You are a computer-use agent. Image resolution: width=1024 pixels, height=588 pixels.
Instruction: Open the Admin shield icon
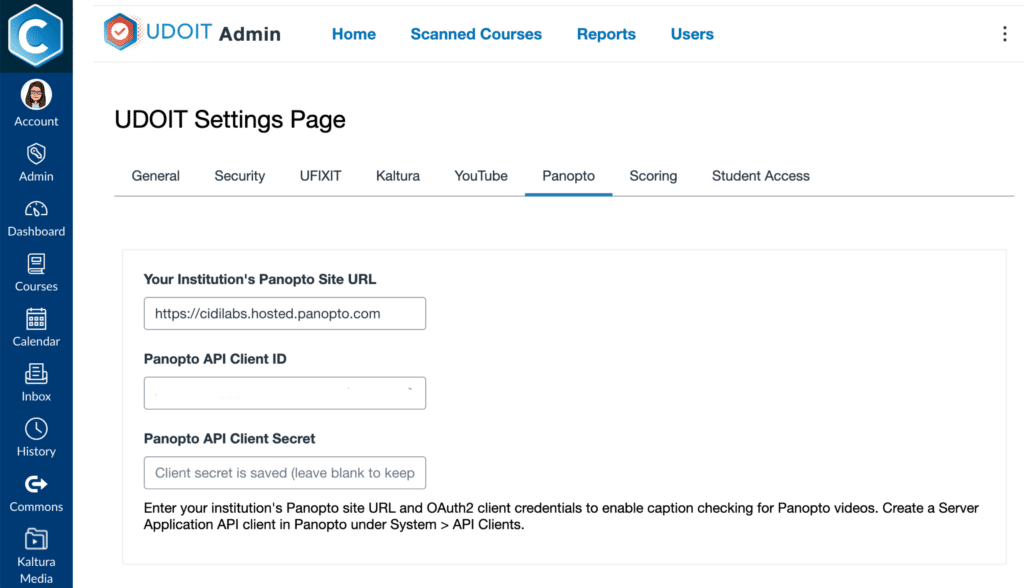[x=36, y=154]
